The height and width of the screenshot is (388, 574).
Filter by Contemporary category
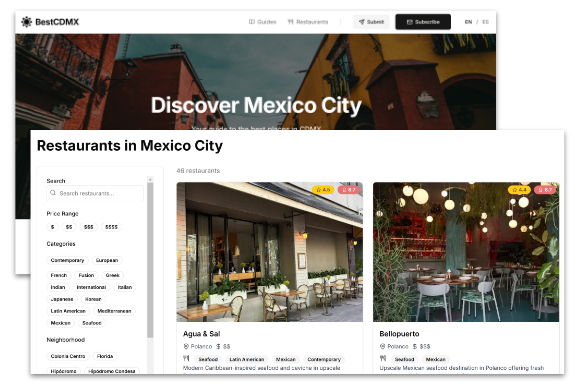67,260
